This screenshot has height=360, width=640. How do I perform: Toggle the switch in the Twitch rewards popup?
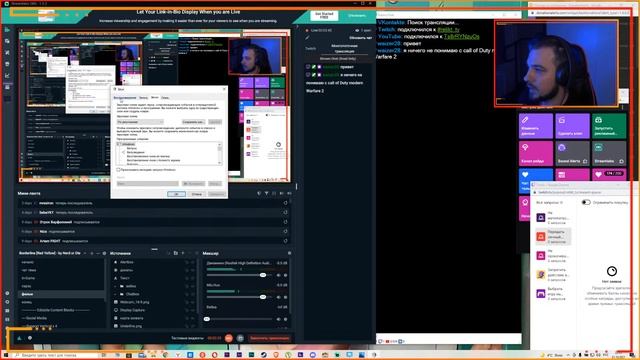coord(586,202)
